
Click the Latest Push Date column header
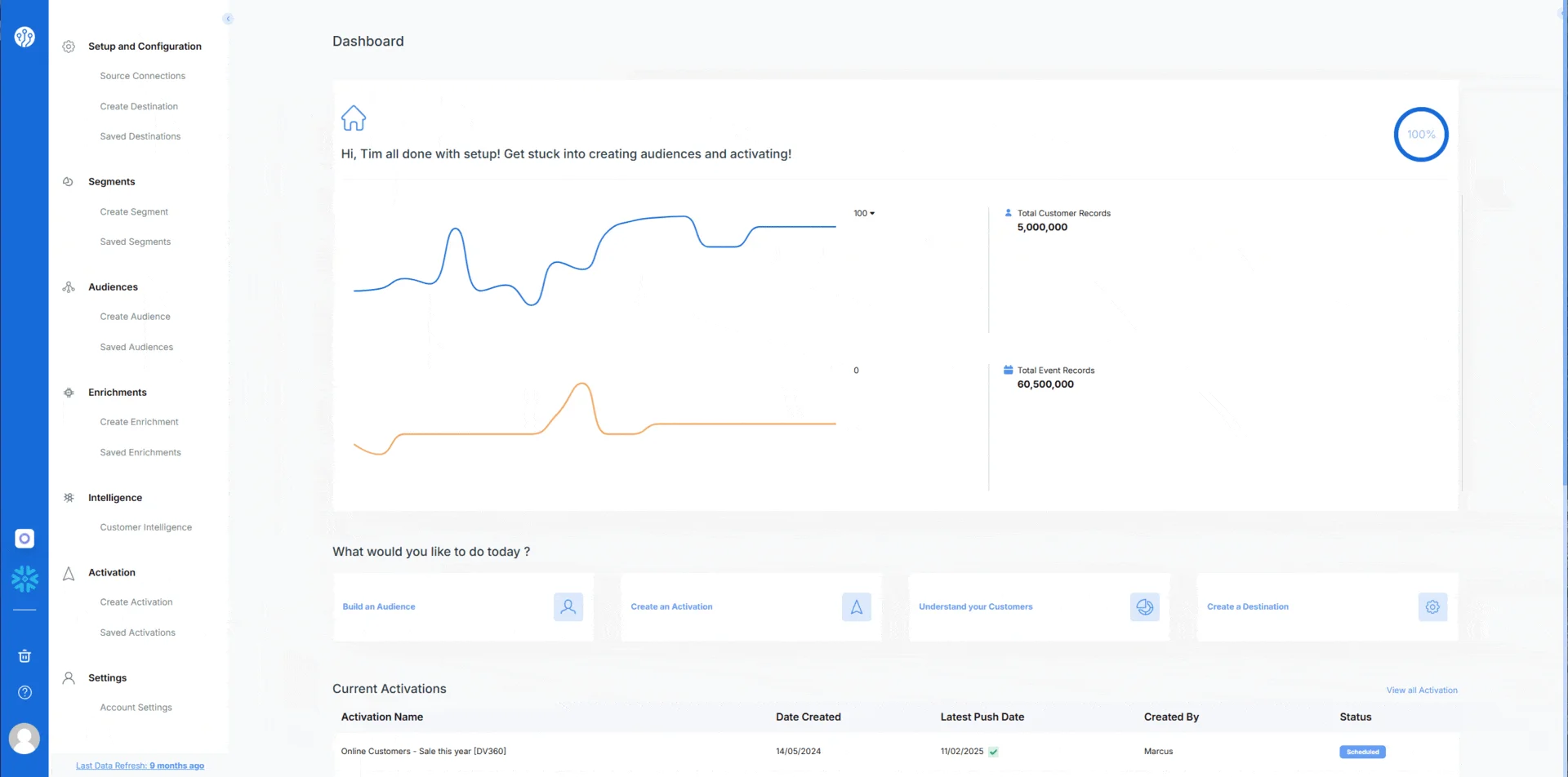[x=982, y=717]
